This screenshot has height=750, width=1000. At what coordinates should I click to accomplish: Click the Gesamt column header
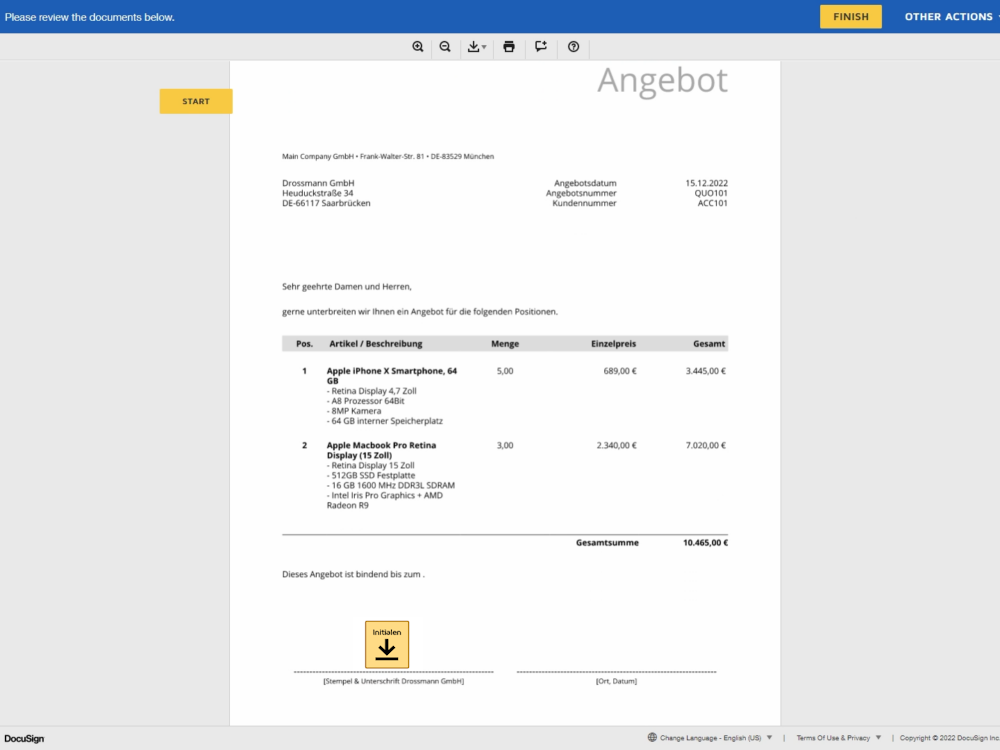pos(709,344)
